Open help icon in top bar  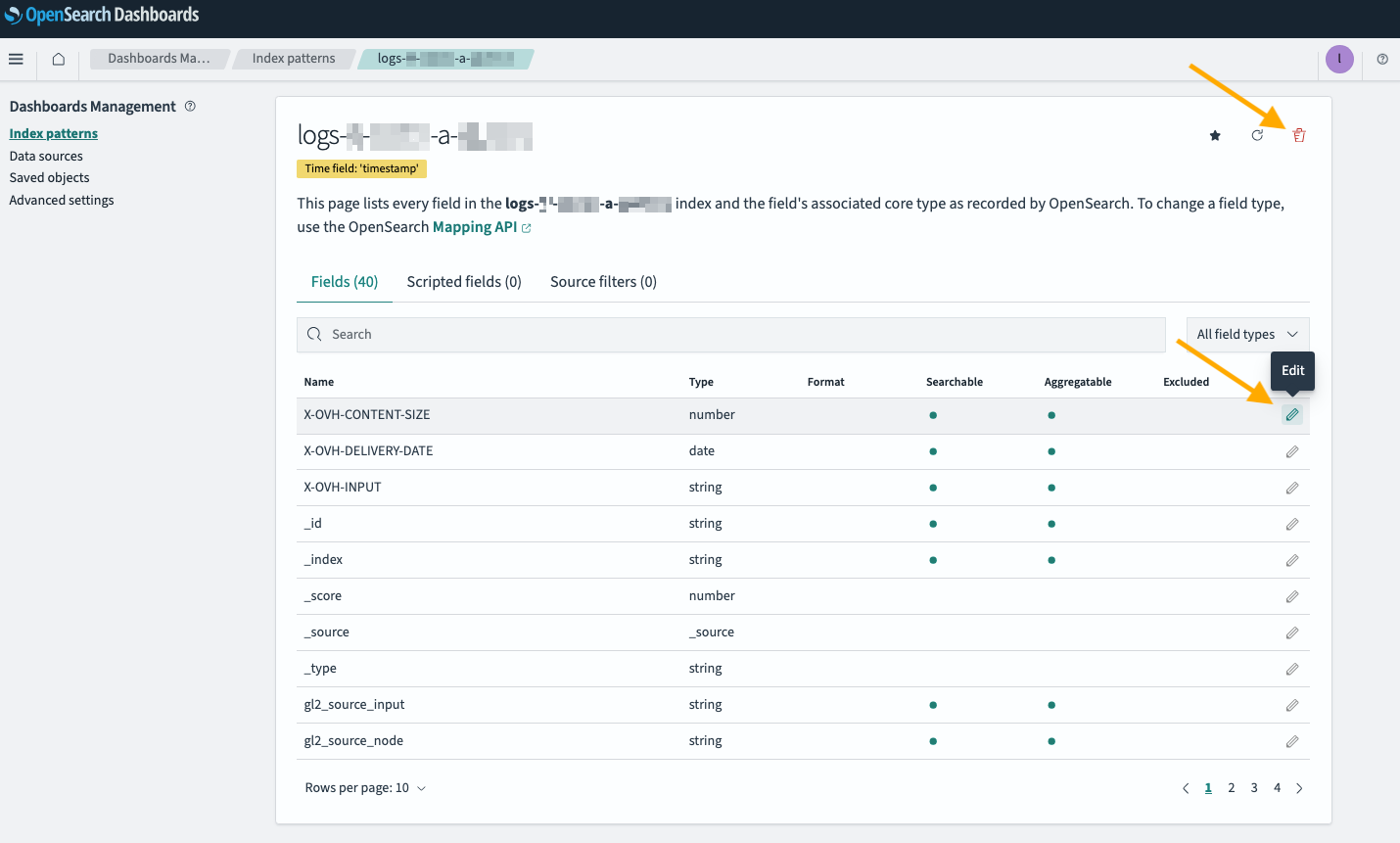(1382, 59)
